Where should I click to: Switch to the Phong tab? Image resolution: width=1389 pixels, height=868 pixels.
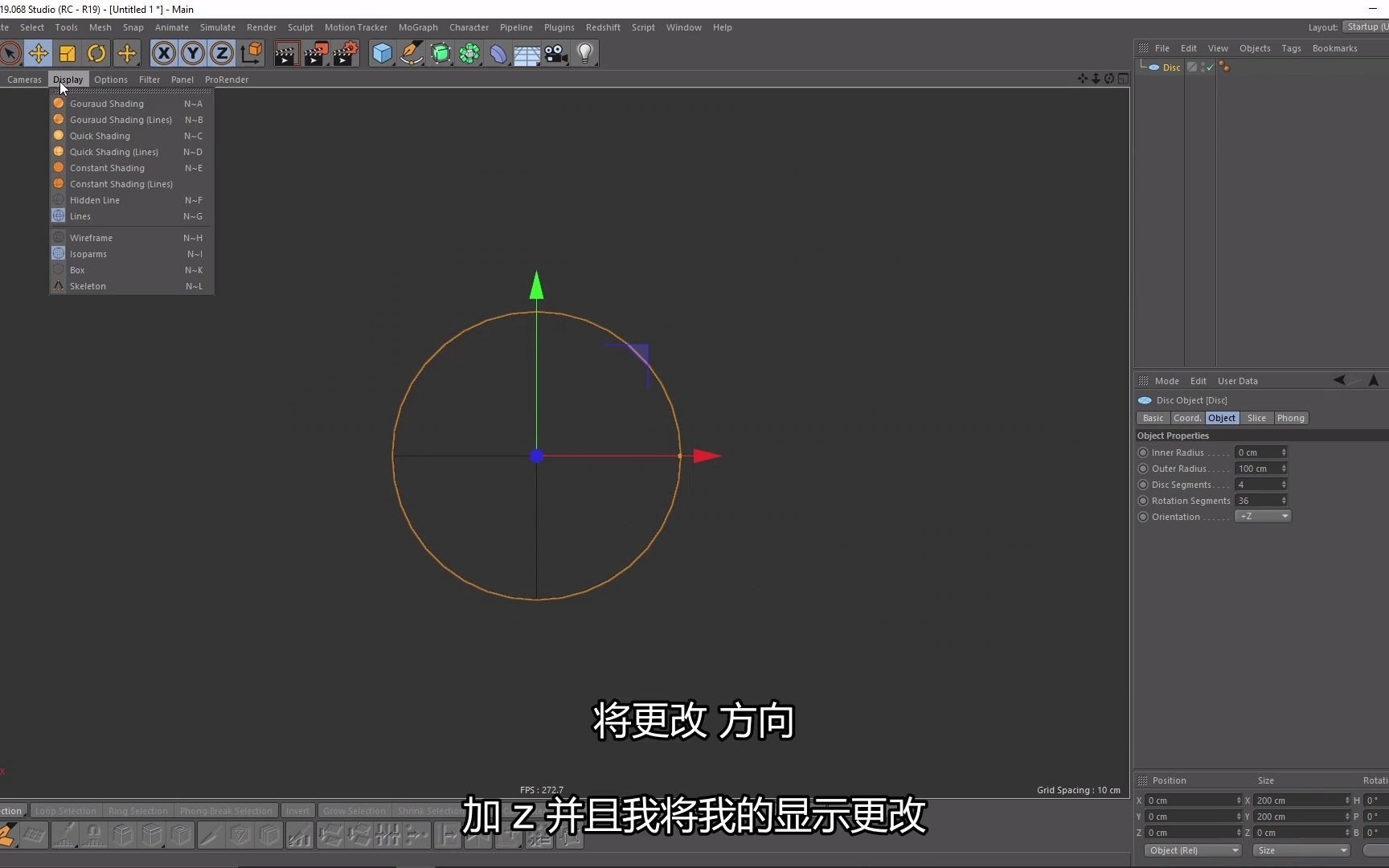click(1291, 418)
